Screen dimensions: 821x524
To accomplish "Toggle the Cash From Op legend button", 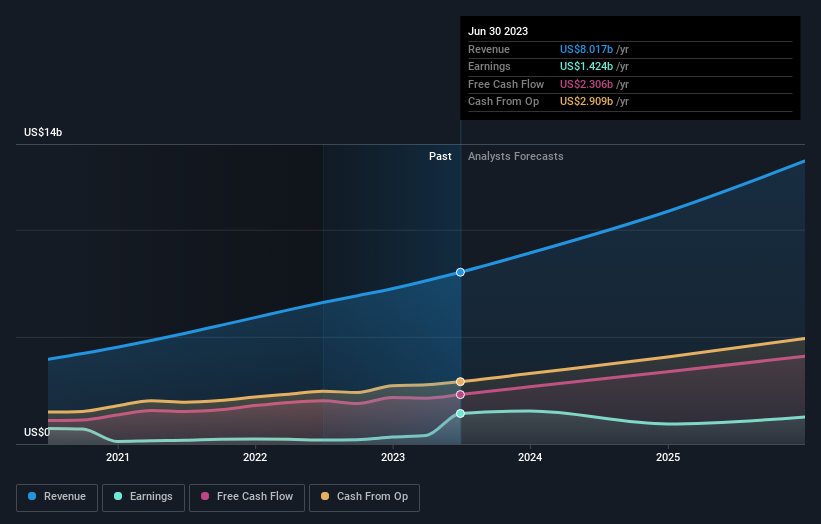I will click(364, 497).
